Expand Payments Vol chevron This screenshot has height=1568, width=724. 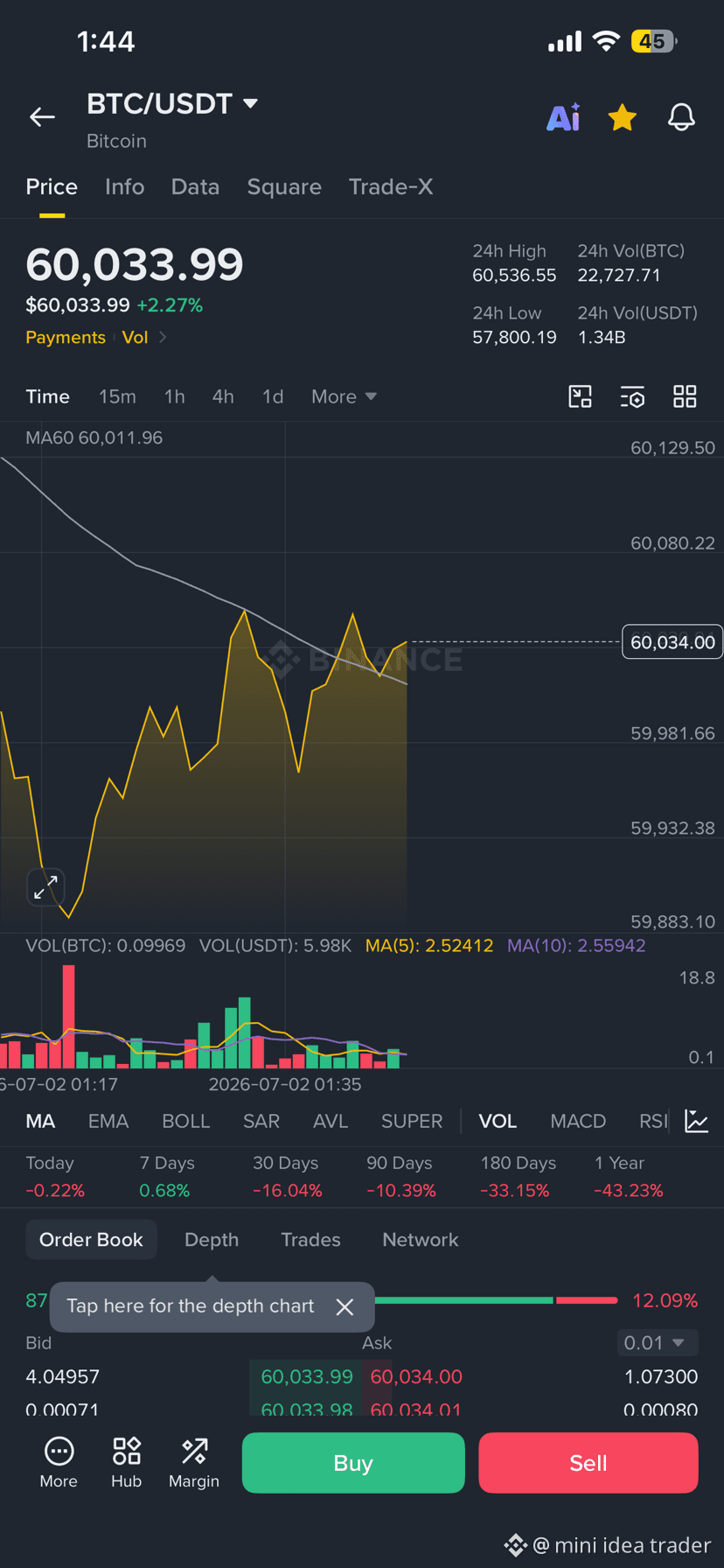163,337
